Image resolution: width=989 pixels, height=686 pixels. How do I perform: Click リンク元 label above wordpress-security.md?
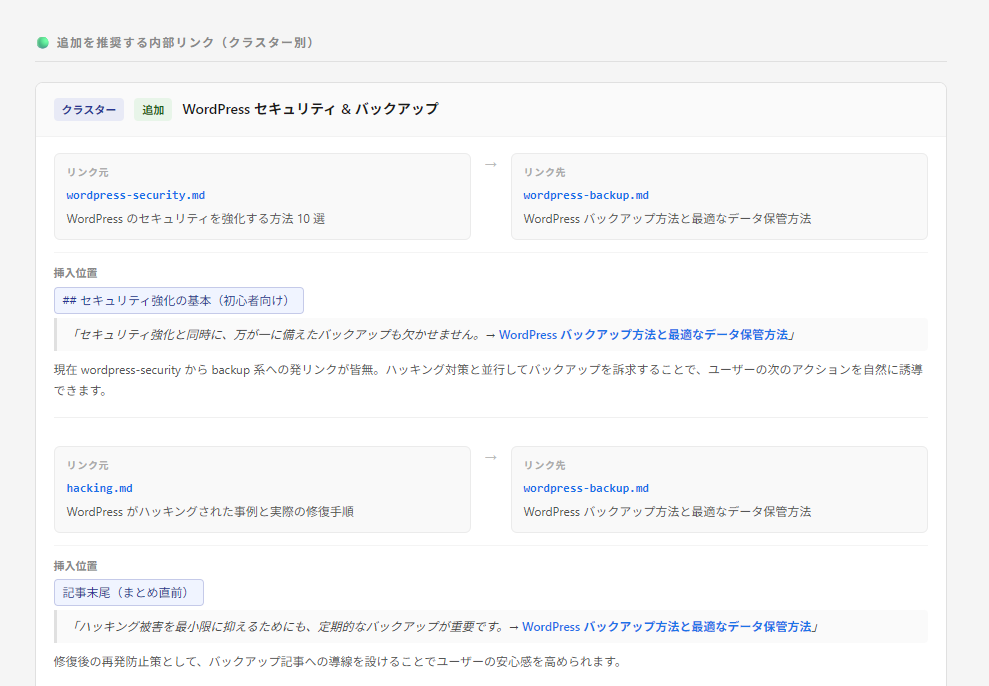coord(88,172)
